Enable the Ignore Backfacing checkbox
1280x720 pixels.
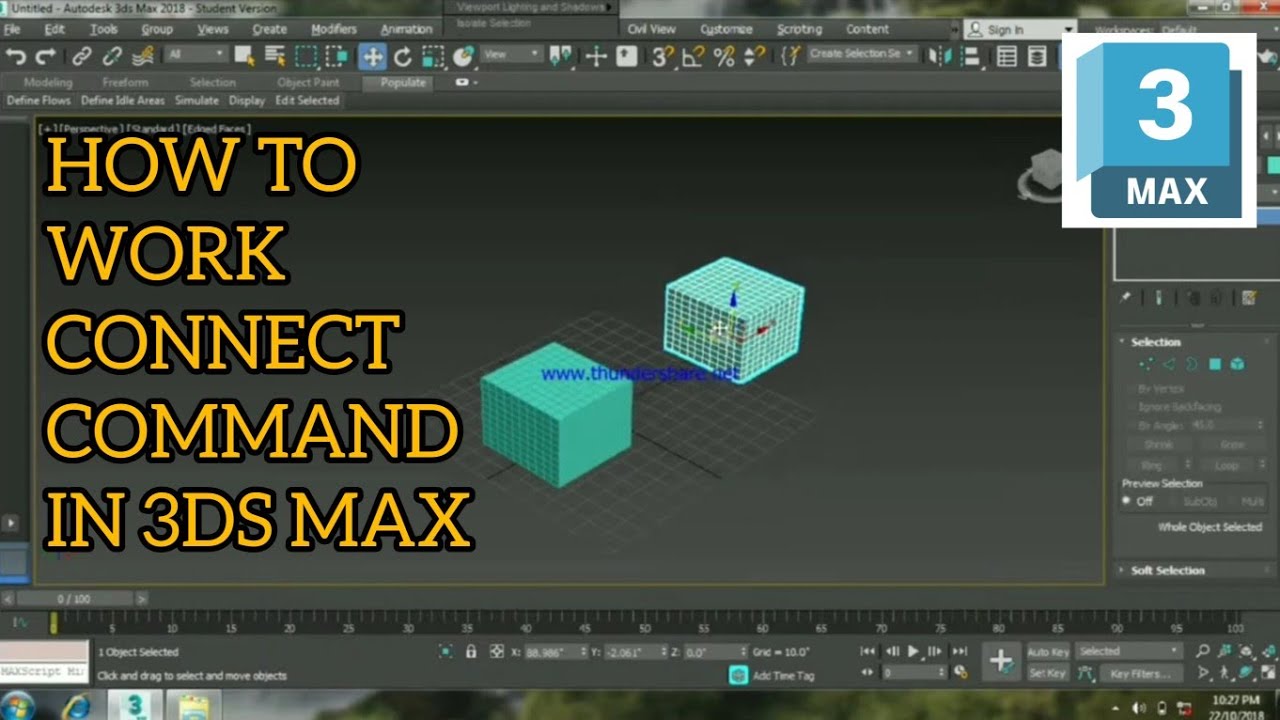pos(1131,407)
